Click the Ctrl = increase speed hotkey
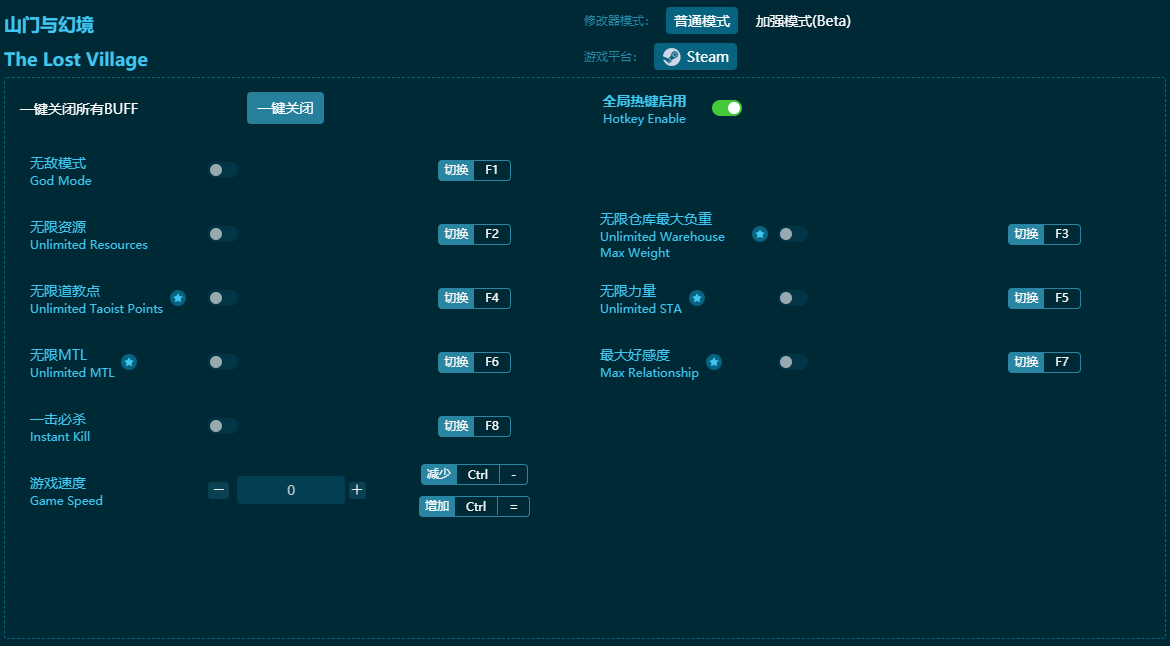Image resolution: width=1170 pixels, height=646 pixels. point(474,507)
